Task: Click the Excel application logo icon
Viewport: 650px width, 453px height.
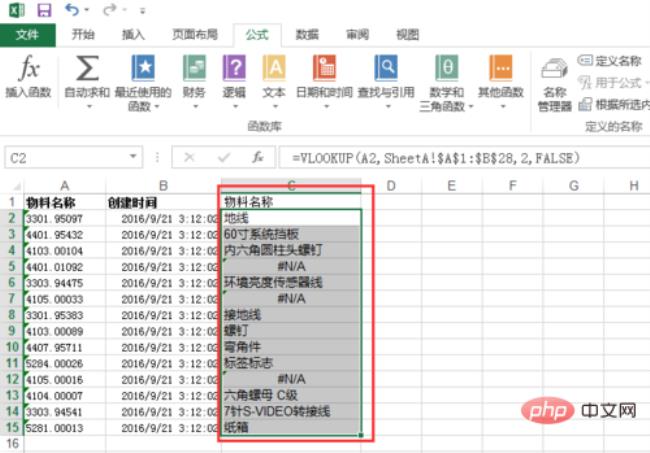Action: (17, 10)
